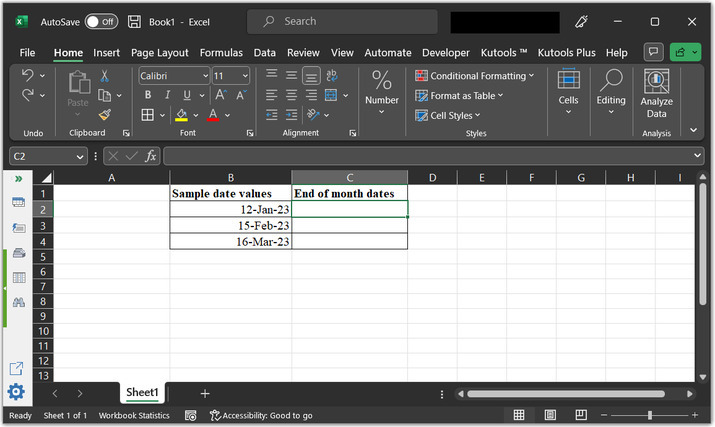Click the Orientation text angle icon

tap(313, 115)
